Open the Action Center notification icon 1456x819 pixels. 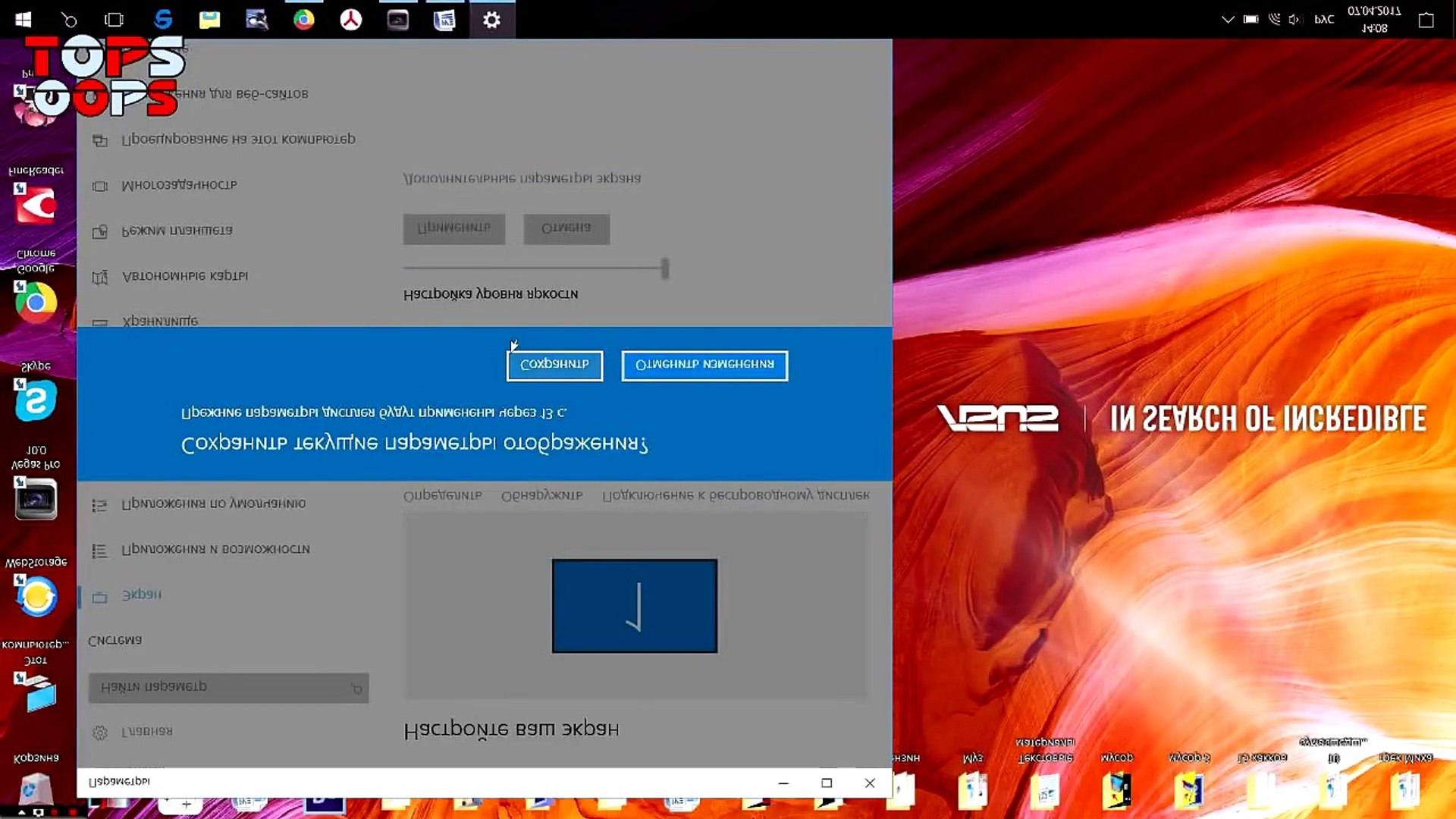point(1426,20)
